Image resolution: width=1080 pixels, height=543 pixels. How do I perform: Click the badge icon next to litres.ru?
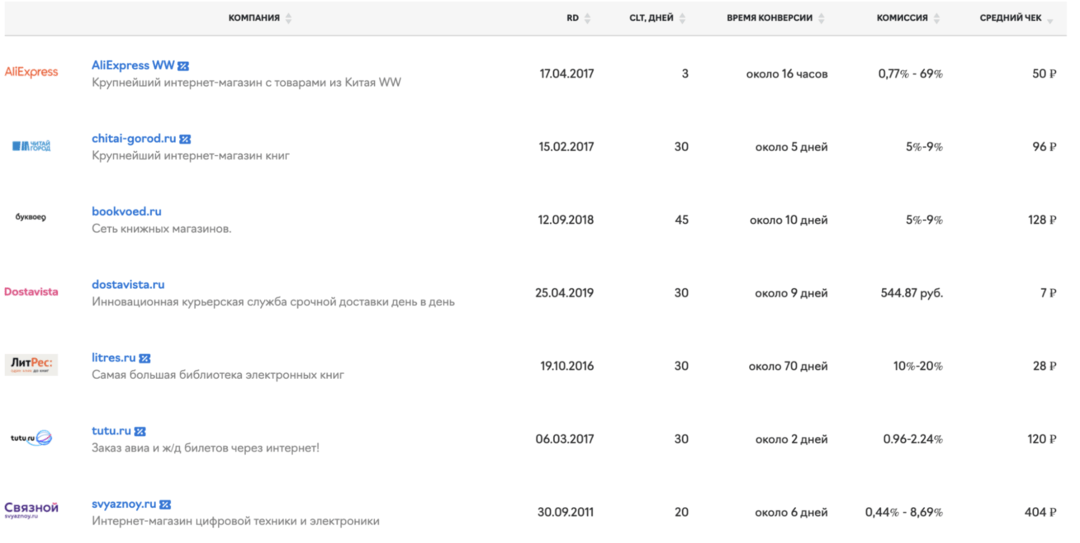(x=145, y=358)
